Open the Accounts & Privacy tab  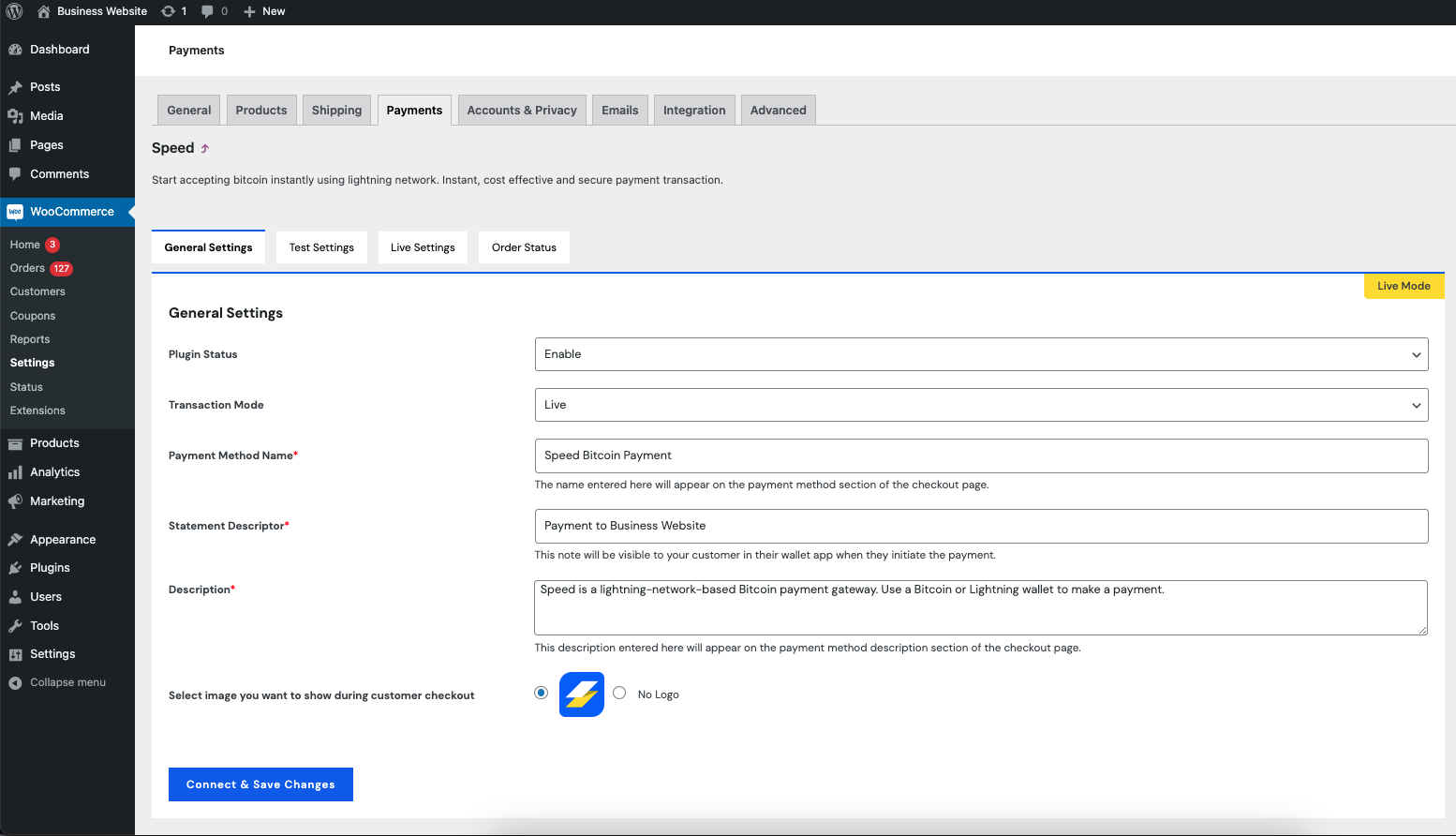point(522,110)
